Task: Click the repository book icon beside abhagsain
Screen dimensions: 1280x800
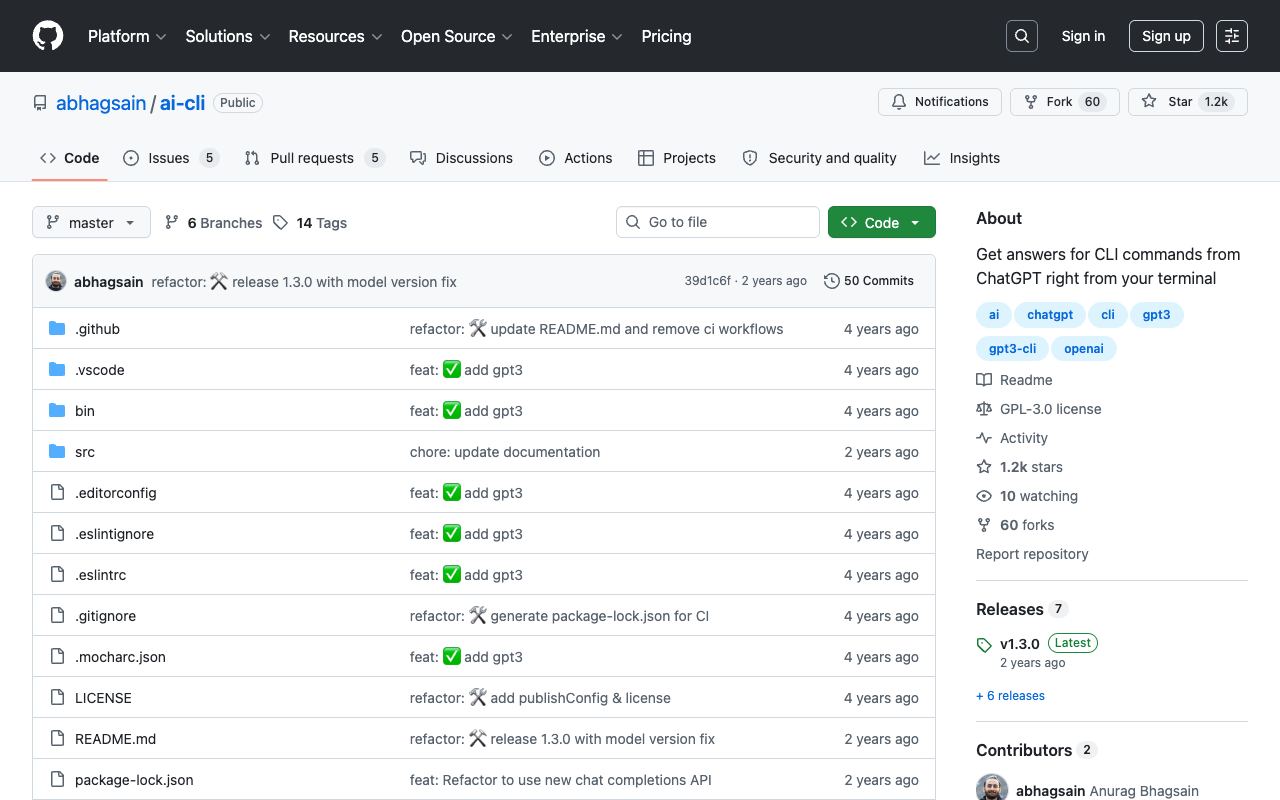Action: coord(40,103)
